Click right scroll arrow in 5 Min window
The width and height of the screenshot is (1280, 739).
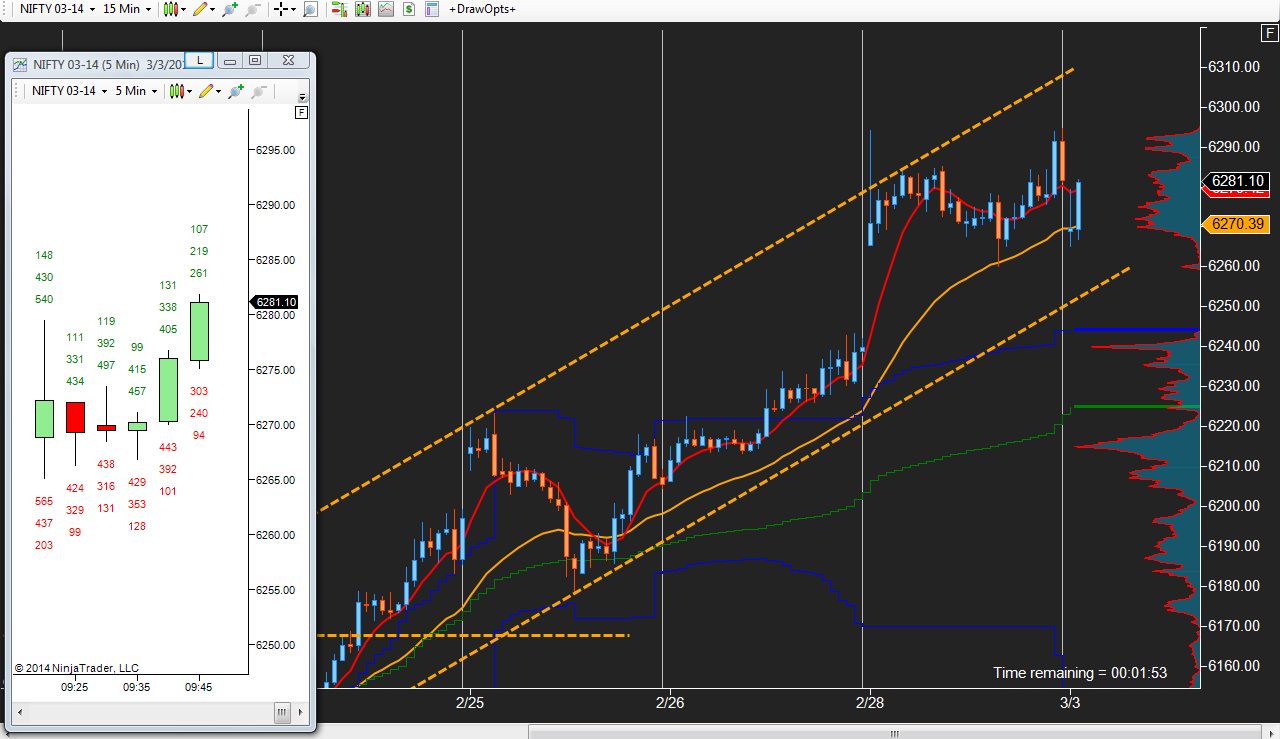[x=299, y=712]
